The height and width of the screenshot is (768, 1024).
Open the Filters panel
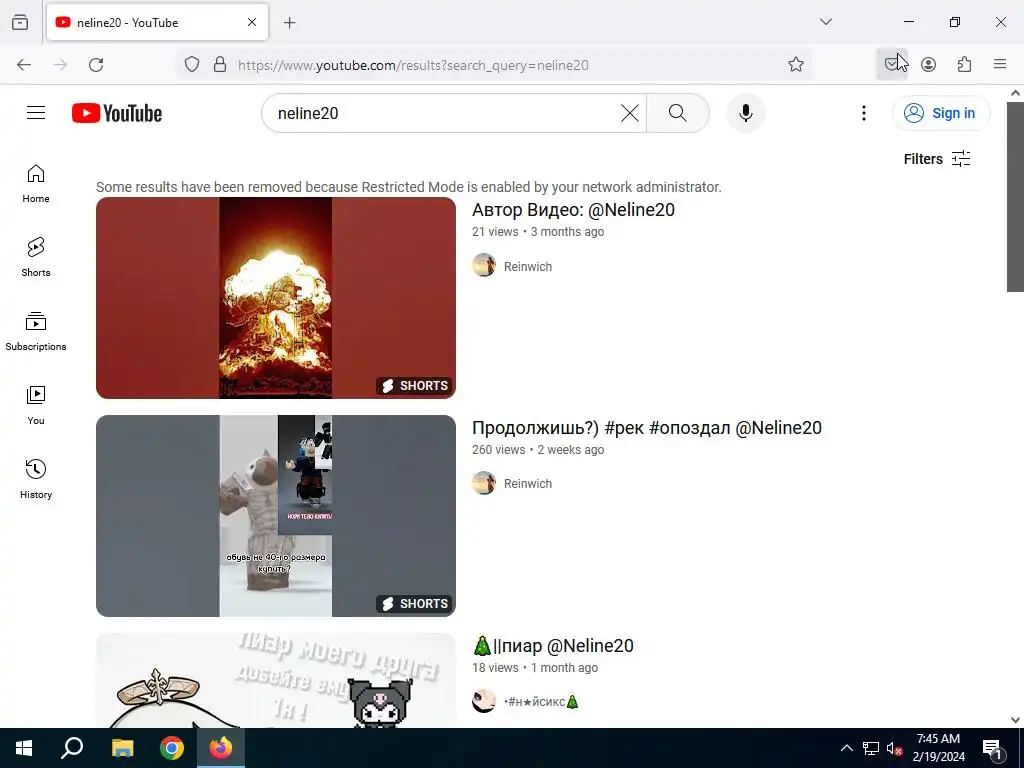click(936, 159)
